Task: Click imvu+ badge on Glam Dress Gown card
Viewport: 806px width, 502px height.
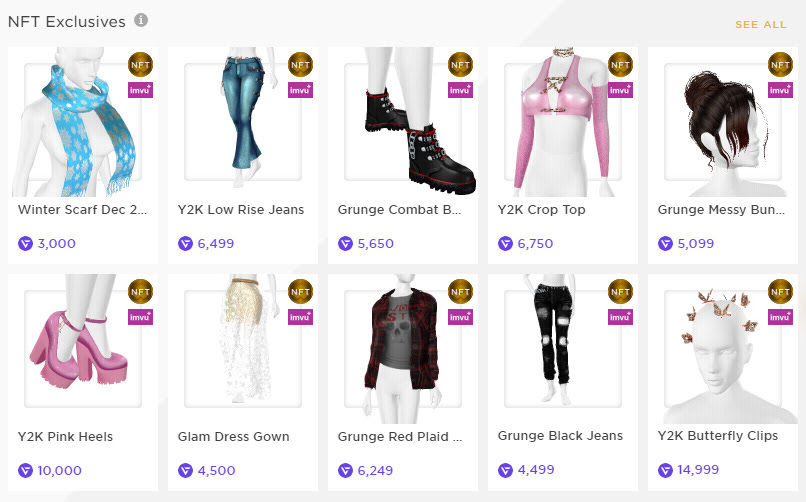Action: click(300, 317)
